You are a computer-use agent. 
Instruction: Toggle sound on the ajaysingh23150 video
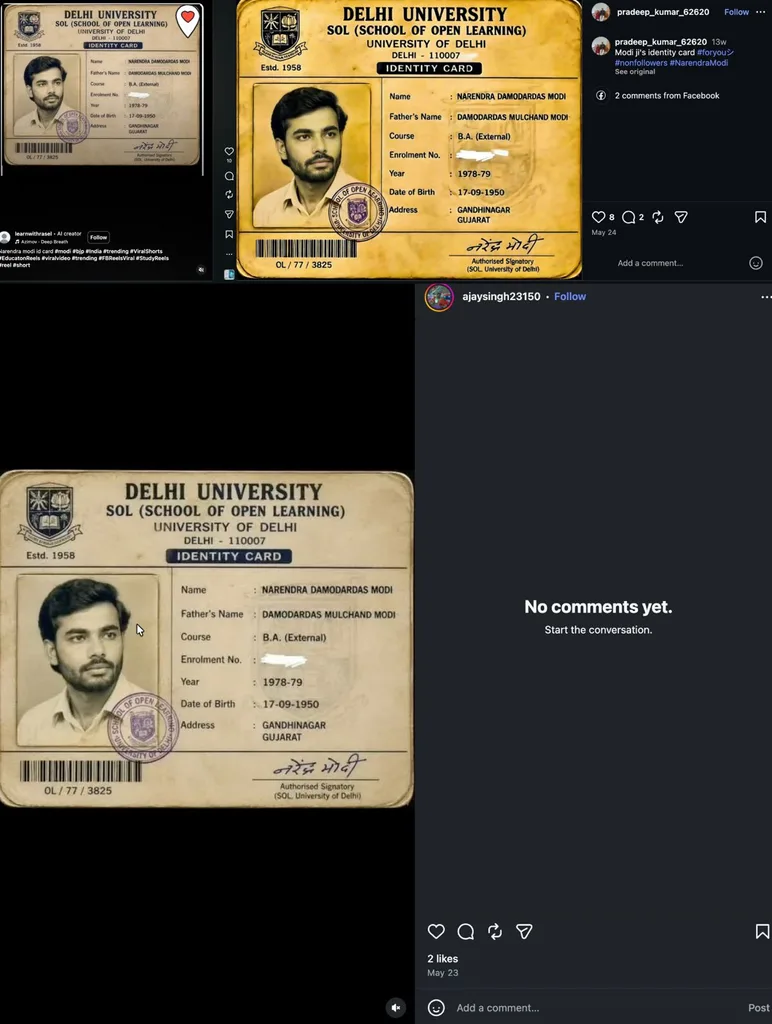click(396, 1008)
